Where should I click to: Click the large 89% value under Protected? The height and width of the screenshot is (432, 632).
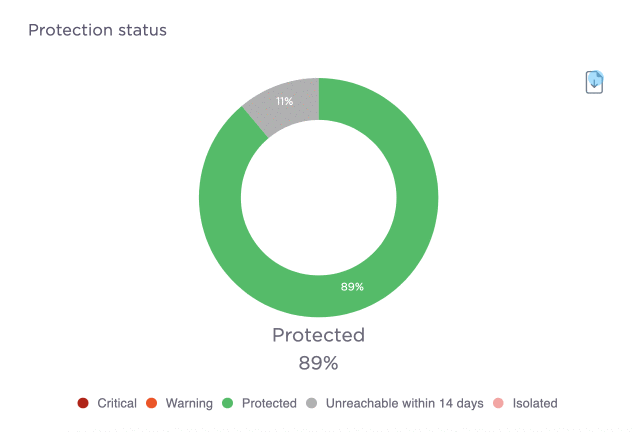pyautogui.click(x=318, y=362)
